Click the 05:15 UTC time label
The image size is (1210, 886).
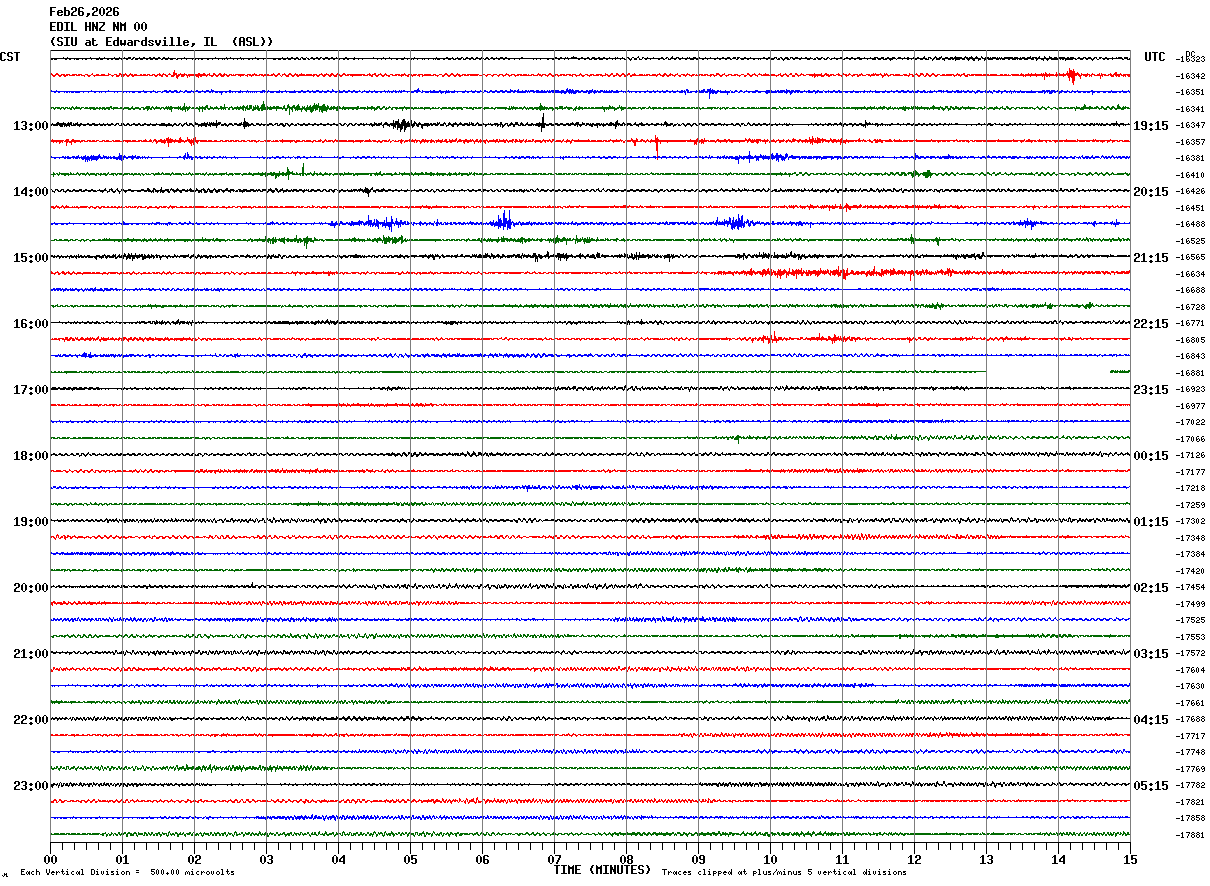coord(1151,786)
